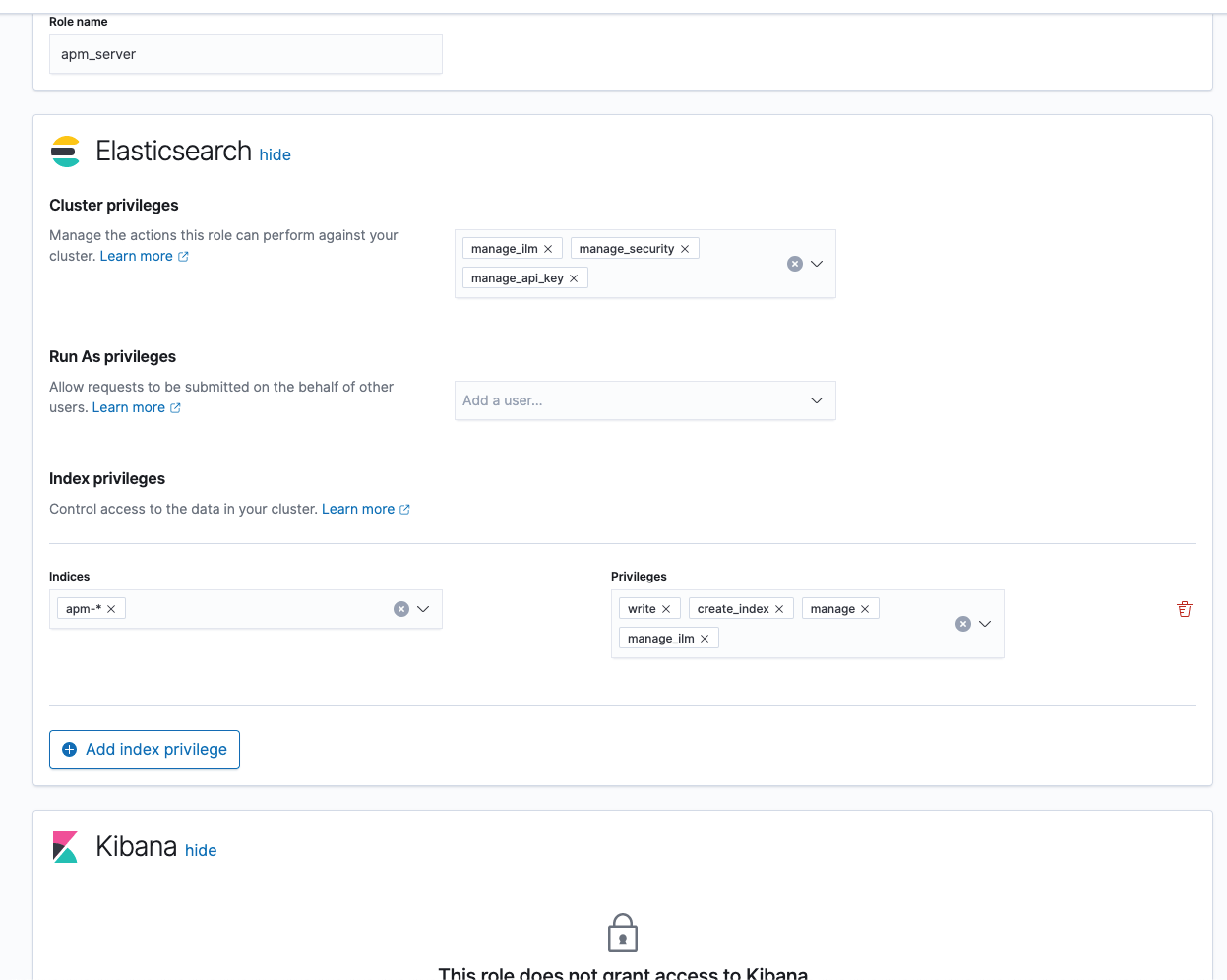The width and height of the screenshot is (1227, 980).
Task: Remove the write index privilege tag
Action: (666, 609)
